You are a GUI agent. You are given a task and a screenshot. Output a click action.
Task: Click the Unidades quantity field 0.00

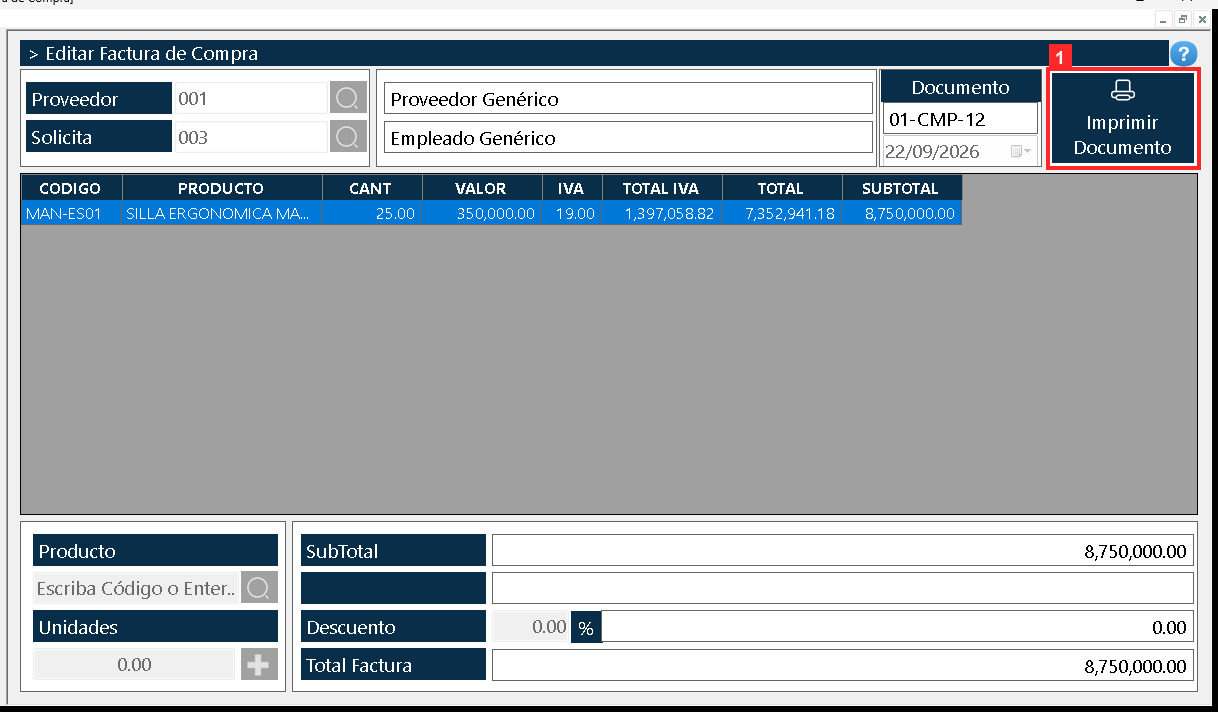click(x=135, y=665)
